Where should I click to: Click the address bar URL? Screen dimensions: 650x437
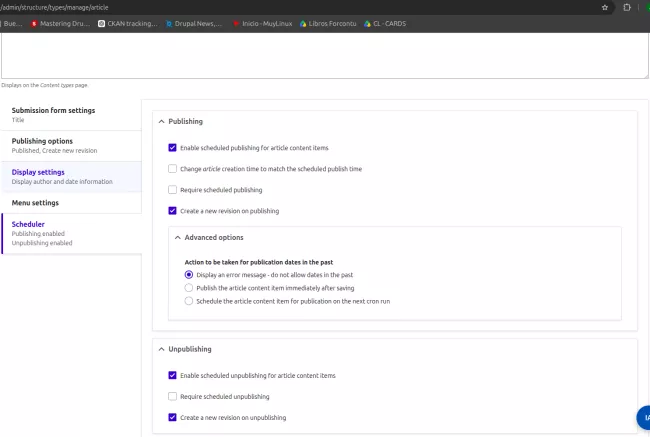tap(54, 7)
